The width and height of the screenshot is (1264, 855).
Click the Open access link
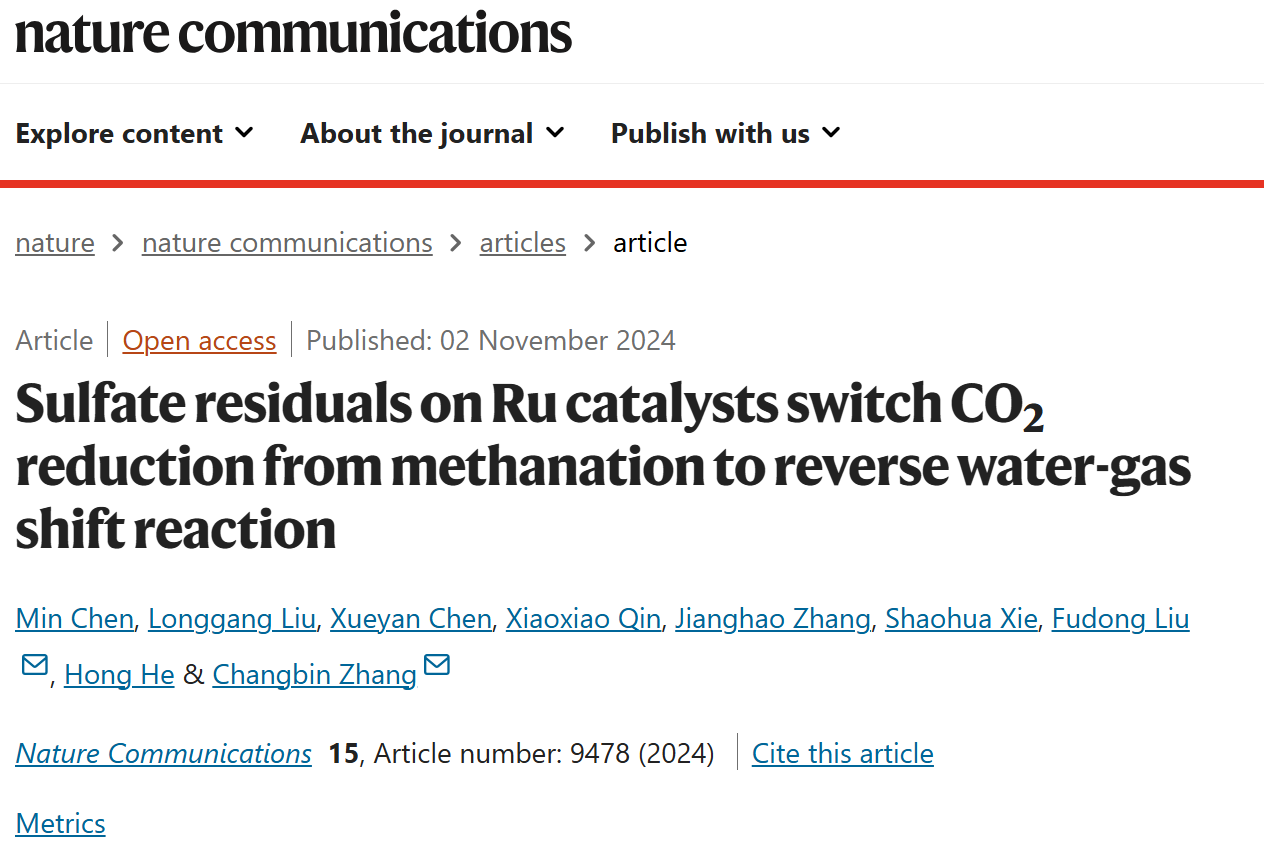click(199, 341)
